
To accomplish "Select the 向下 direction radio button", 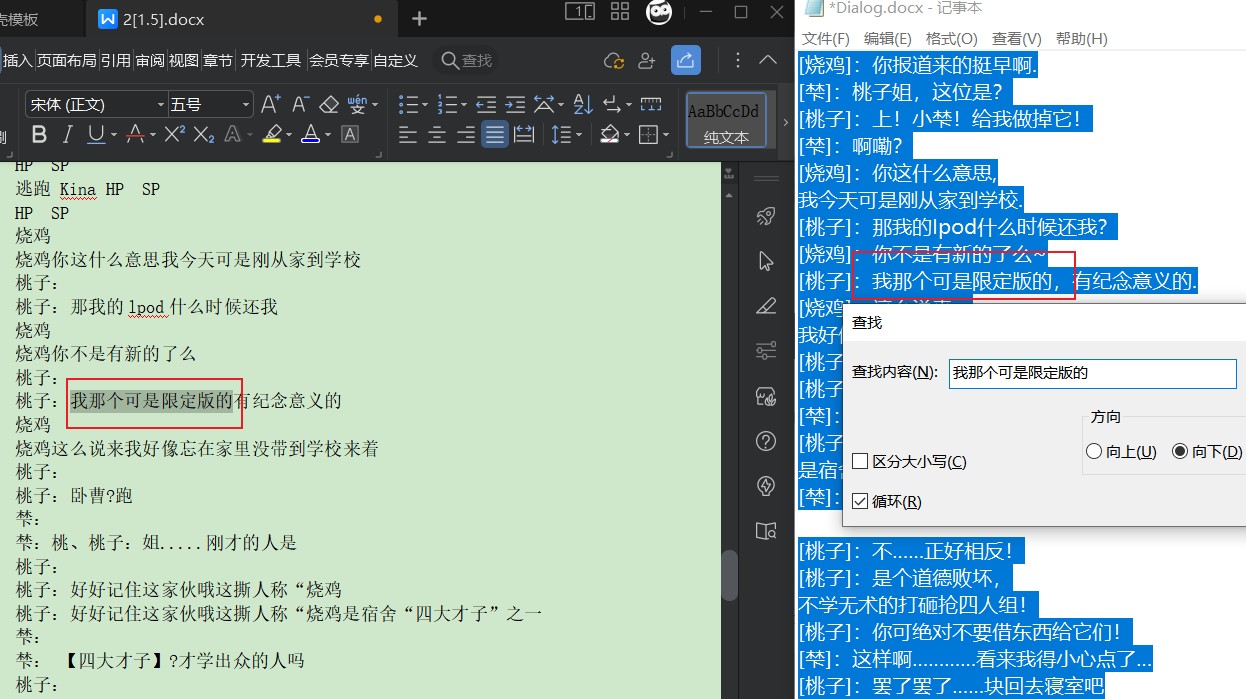I will click(x=1180, y=452).
